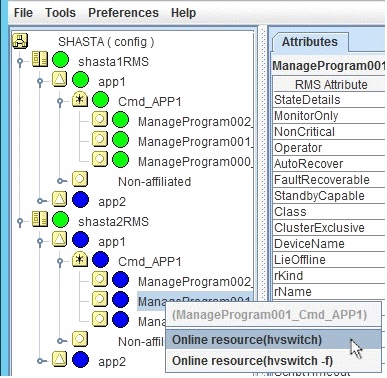Choose Online resource(hvswitch) from context menu
This screenshot has width=387, height=378.
point(273,340)
